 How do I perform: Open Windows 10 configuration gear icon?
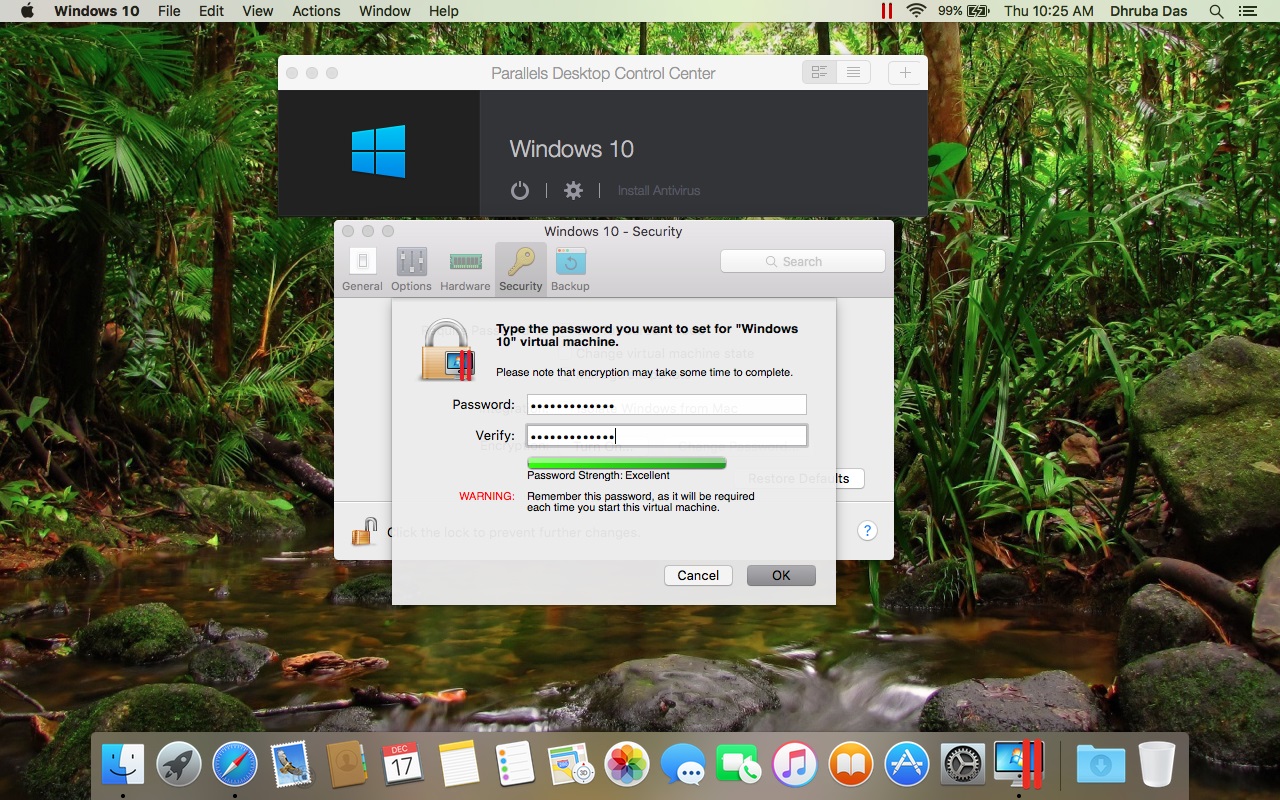pos(573,190)
